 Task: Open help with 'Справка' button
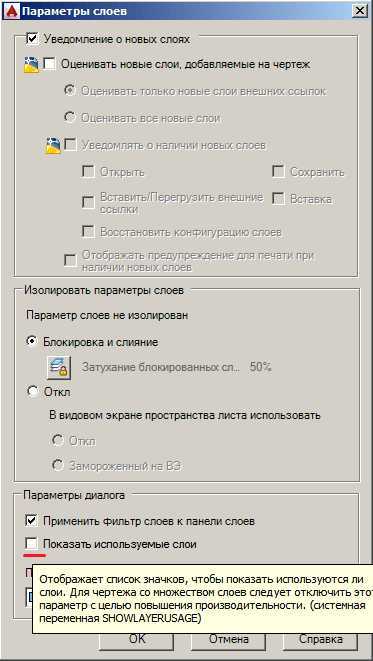click(x=320, y=639)
